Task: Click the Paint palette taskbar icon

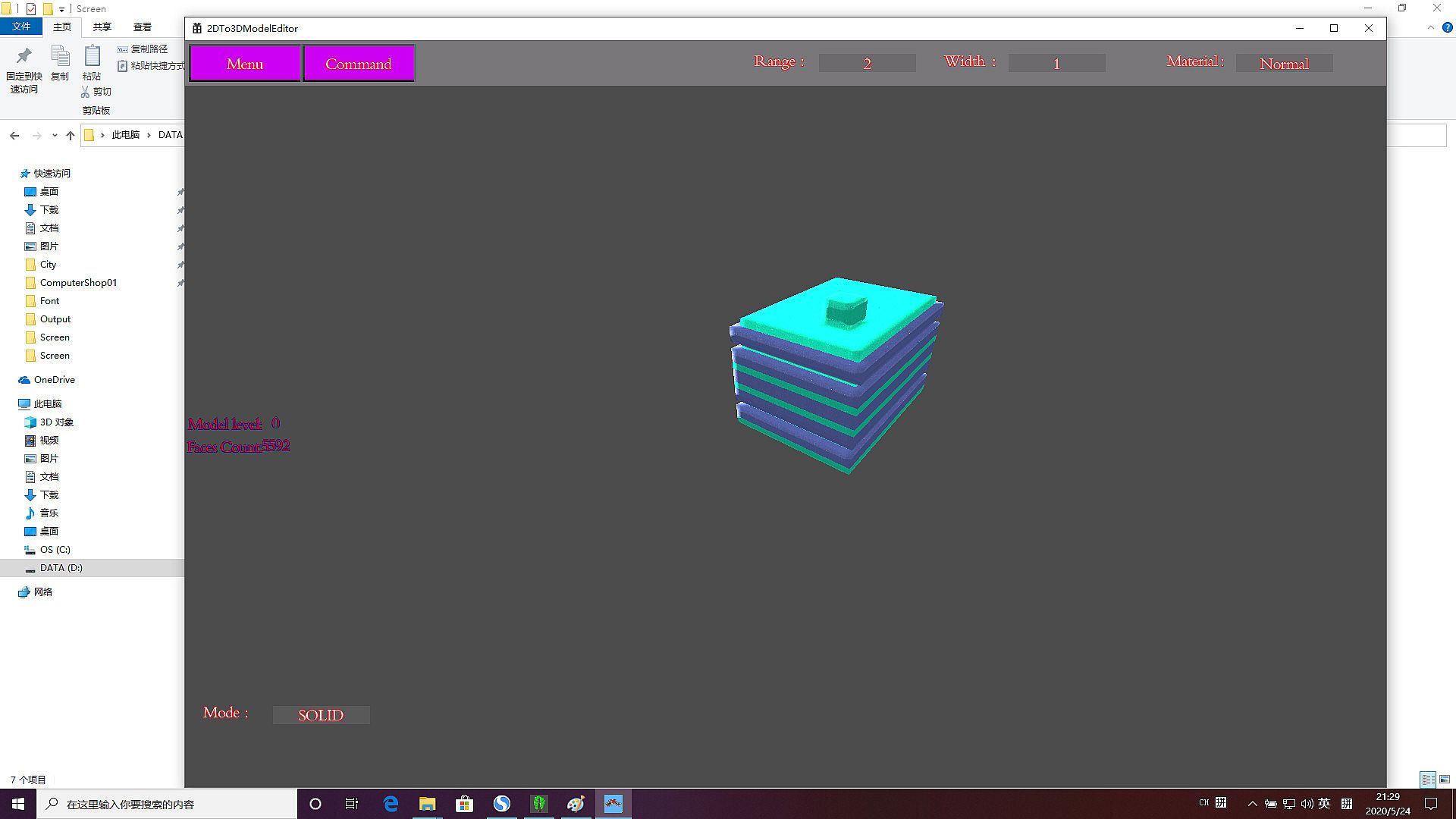Action: click(x=576, y=804)
